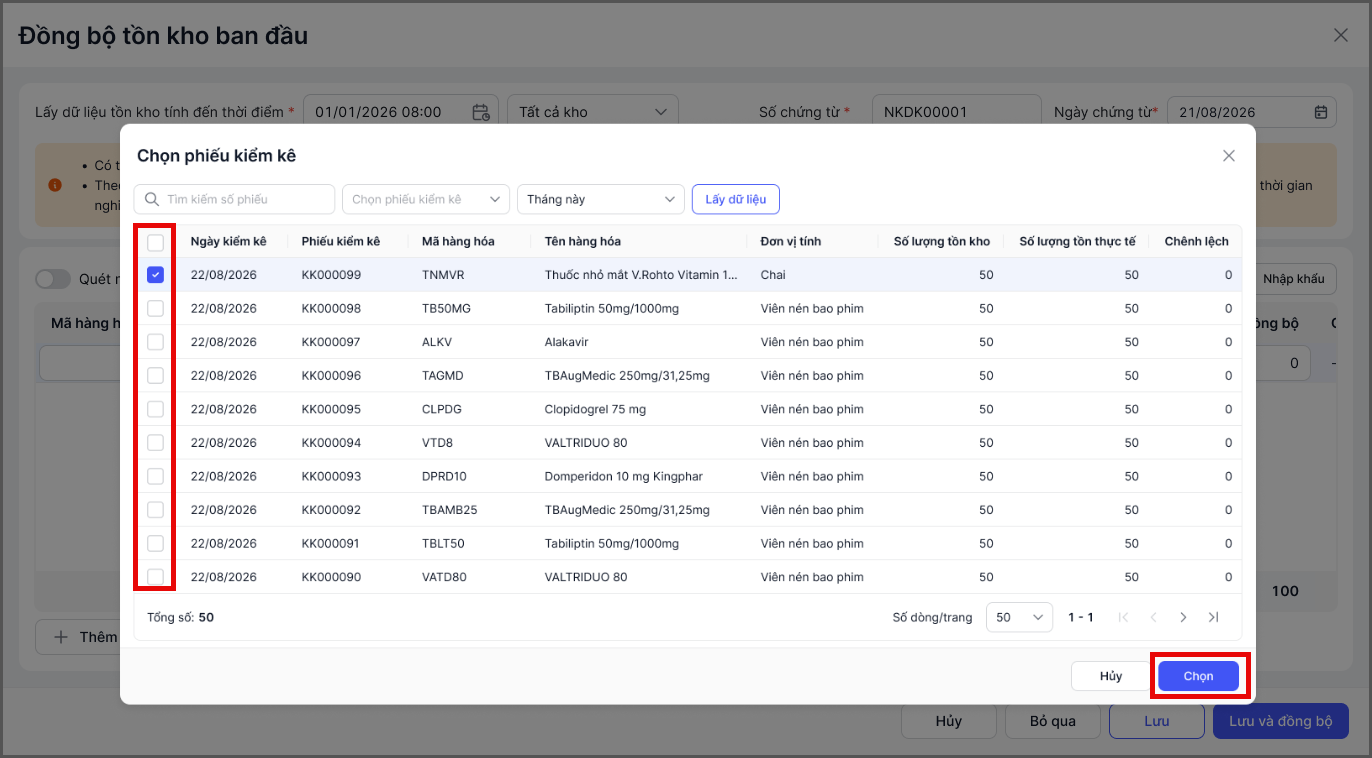Click the Phiếu kiểm kê column header

click(x=341, y=241)
